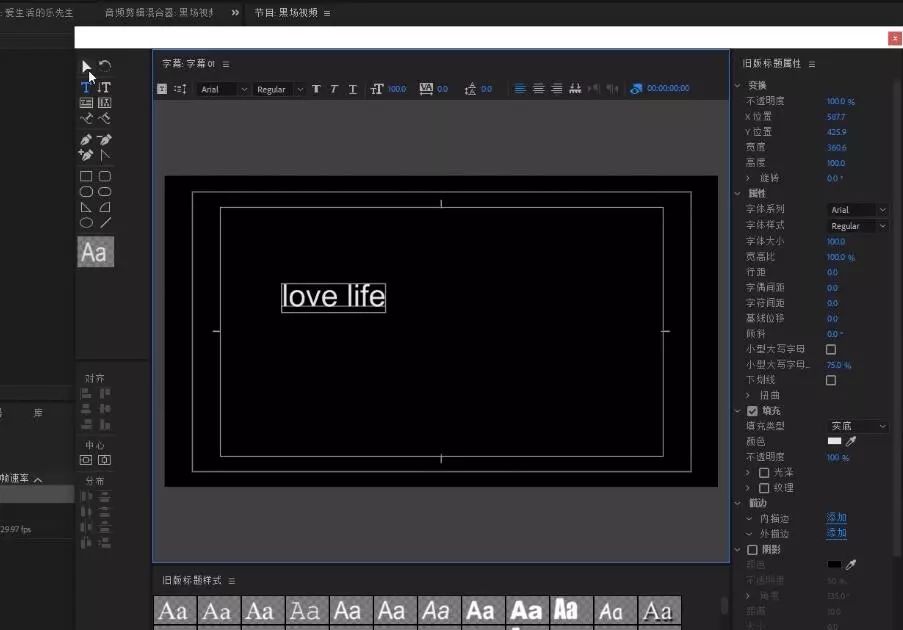Collapse the 内描边 row
The width and height of the screenshot is (903, 630).
[749, 518]
